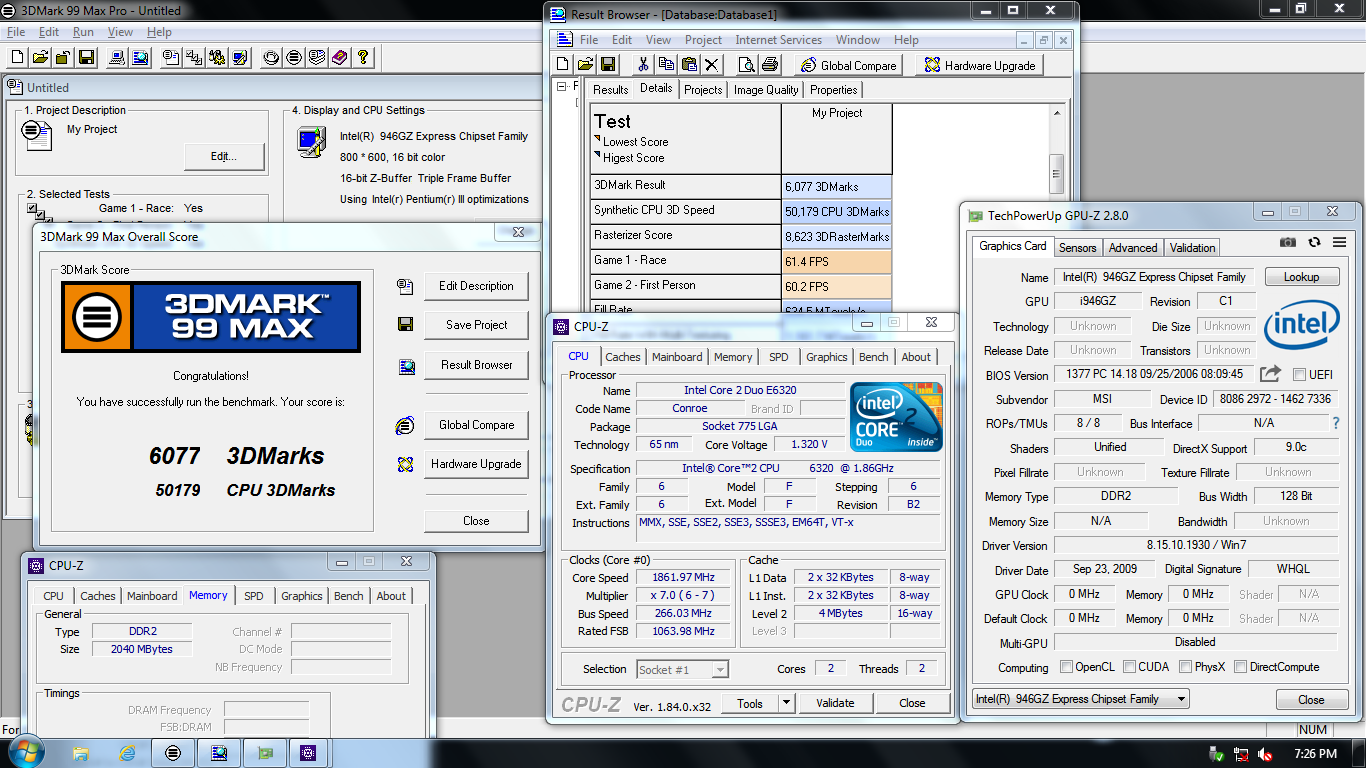
Task: Click Delete X icon in Result Browser toolbar
Action: (711, 65)
